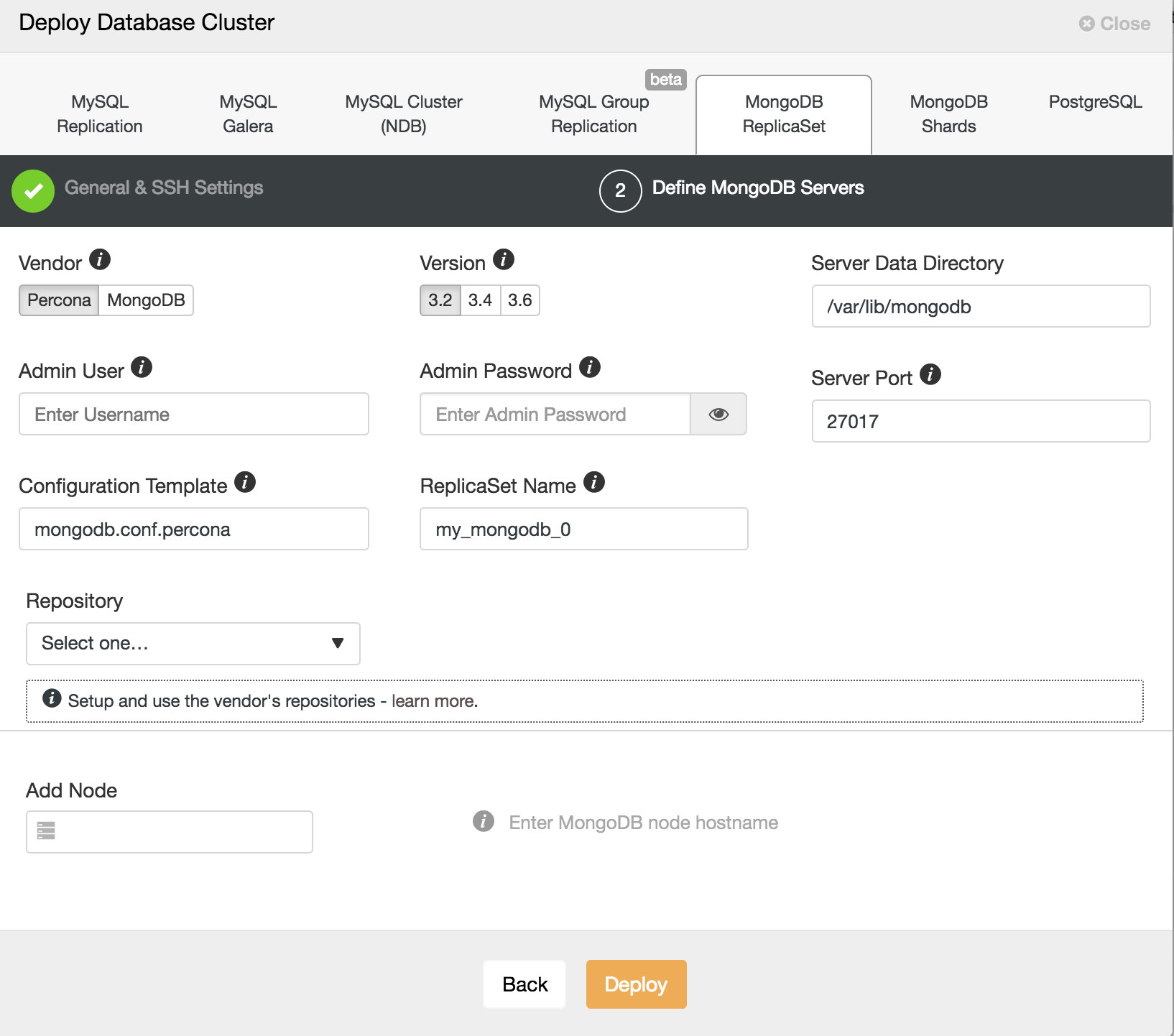1174x1036 pixels.
Task: Click the Admin User info icon
Action: click(x=142, y=367)
